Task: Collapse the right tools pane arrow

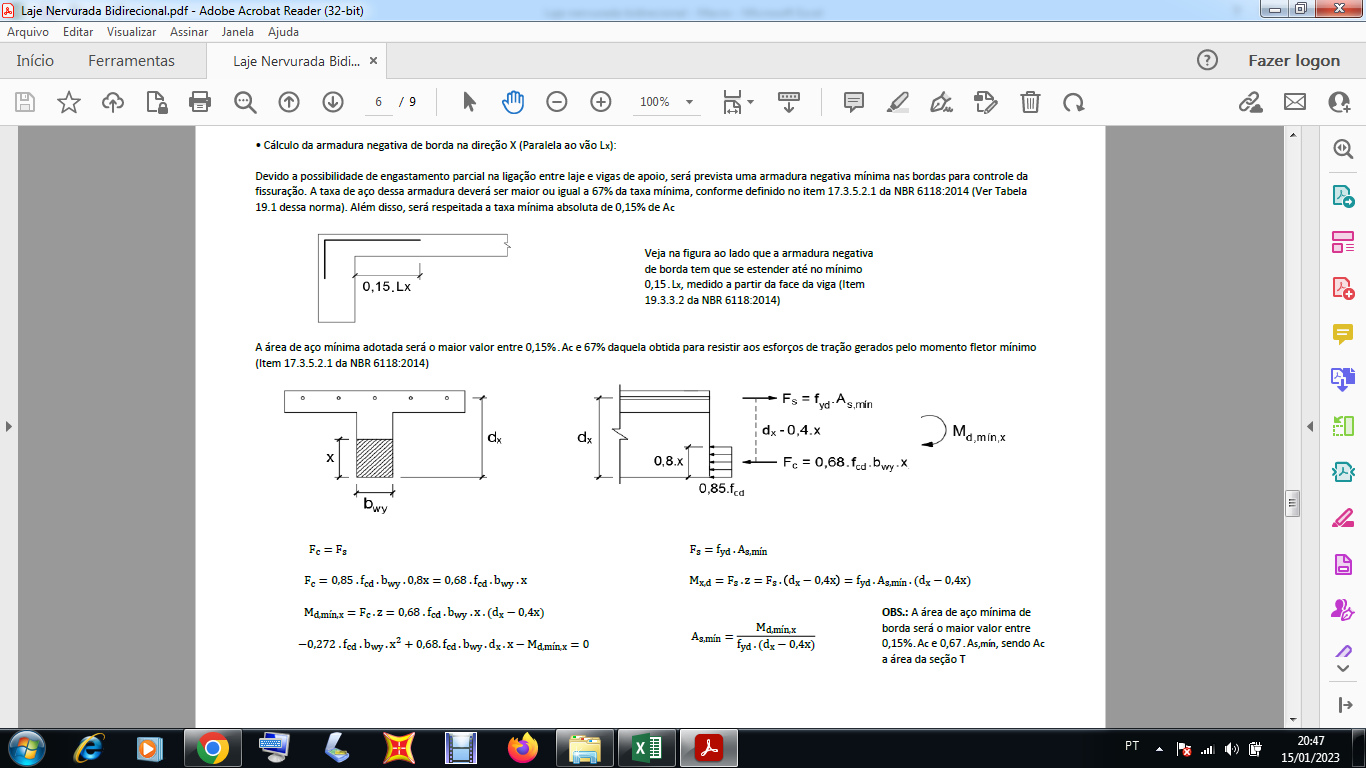Action: click(x=1310, y=427)
